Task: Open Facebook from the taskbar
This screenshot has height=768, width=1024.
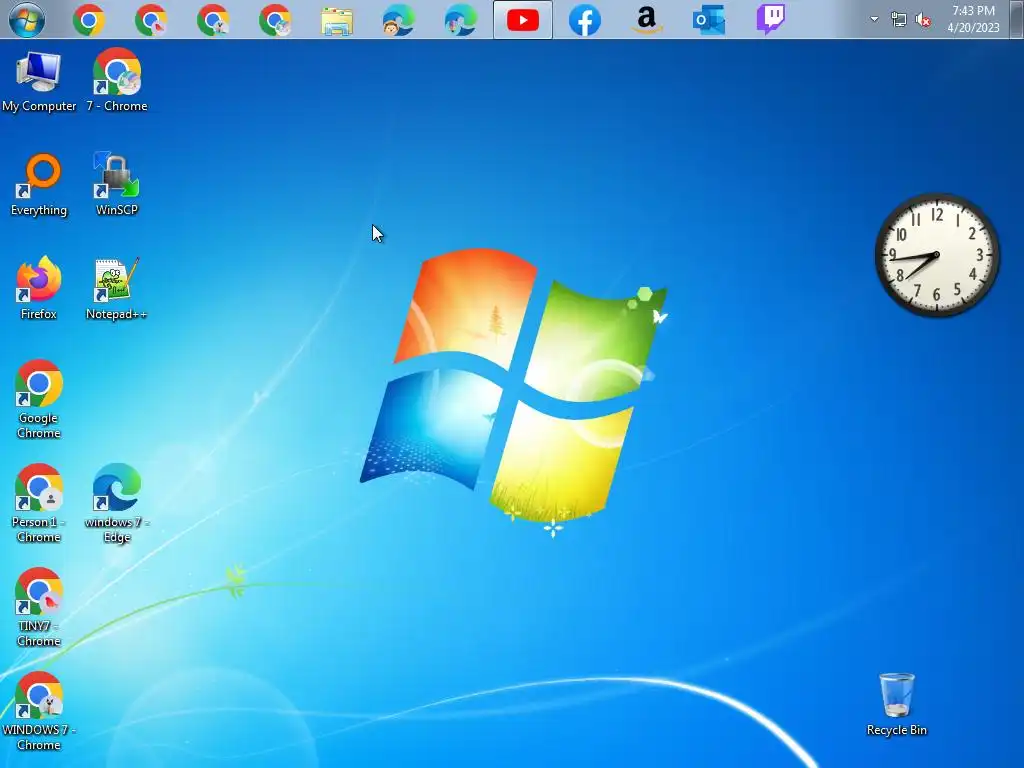Action: tap(584, 20)
